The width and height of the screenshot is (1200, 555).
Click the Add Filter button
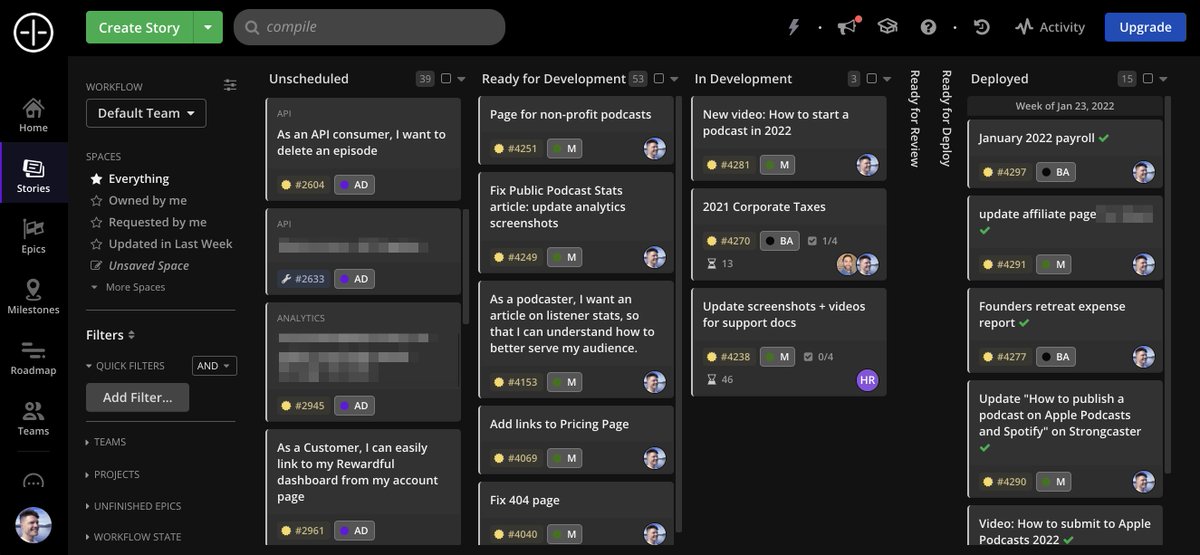click(137, 397)
